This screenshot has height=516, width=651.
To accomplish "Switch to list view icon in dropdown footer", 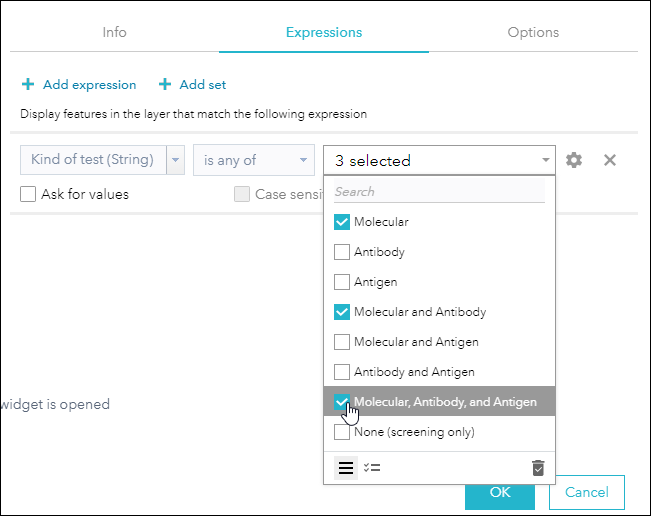I will [x=346, y=468].
